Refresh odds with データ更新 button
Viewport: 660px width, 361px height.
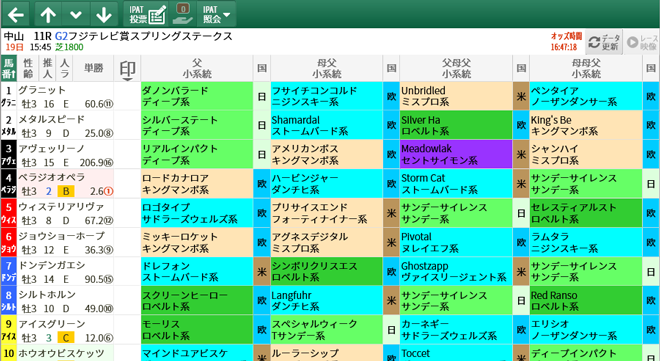tap(604, 42)
